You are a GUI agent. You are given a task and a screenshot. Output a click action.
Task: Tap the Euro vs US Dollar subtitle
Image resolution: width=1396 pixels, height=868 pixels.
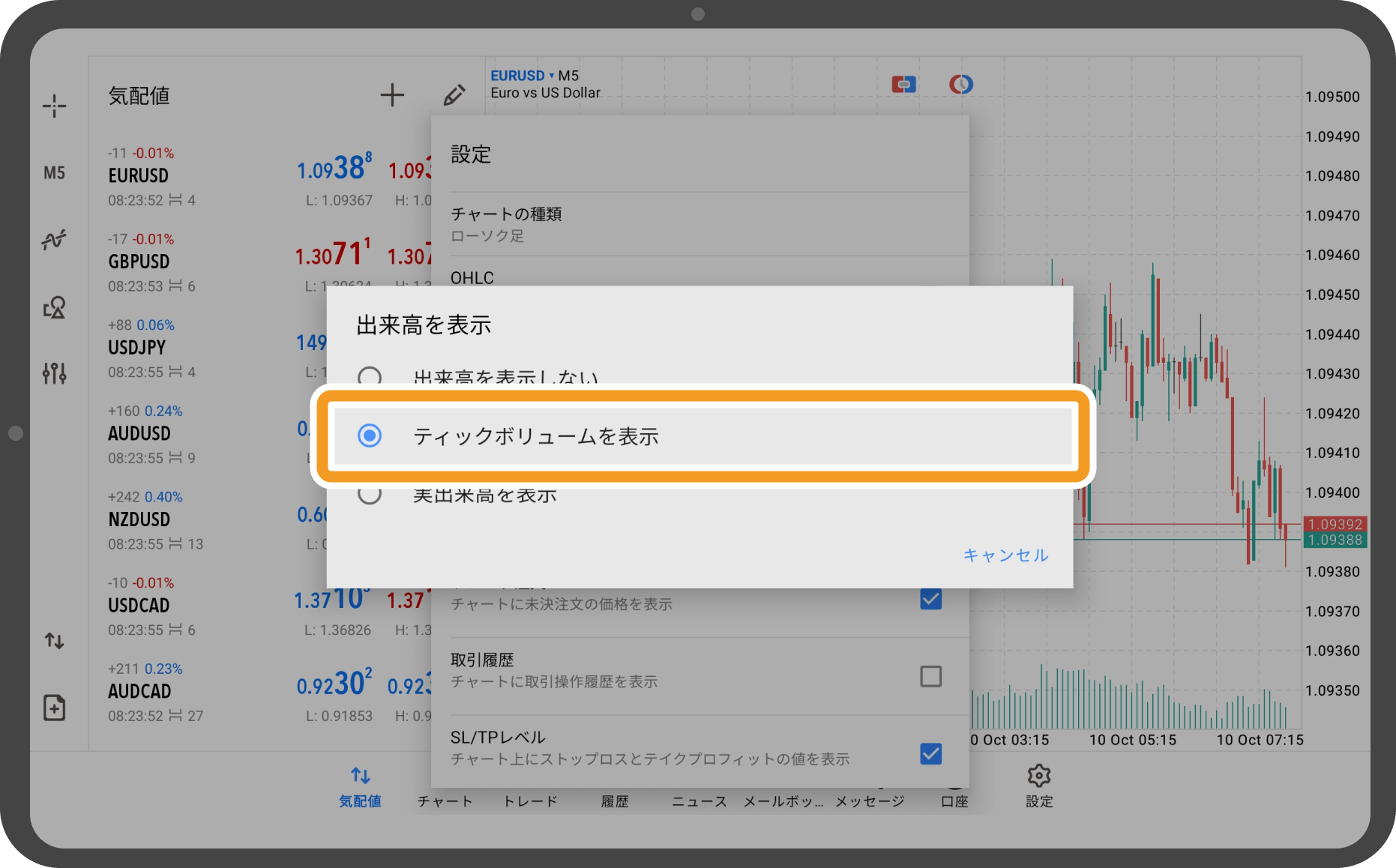(545, 93)
